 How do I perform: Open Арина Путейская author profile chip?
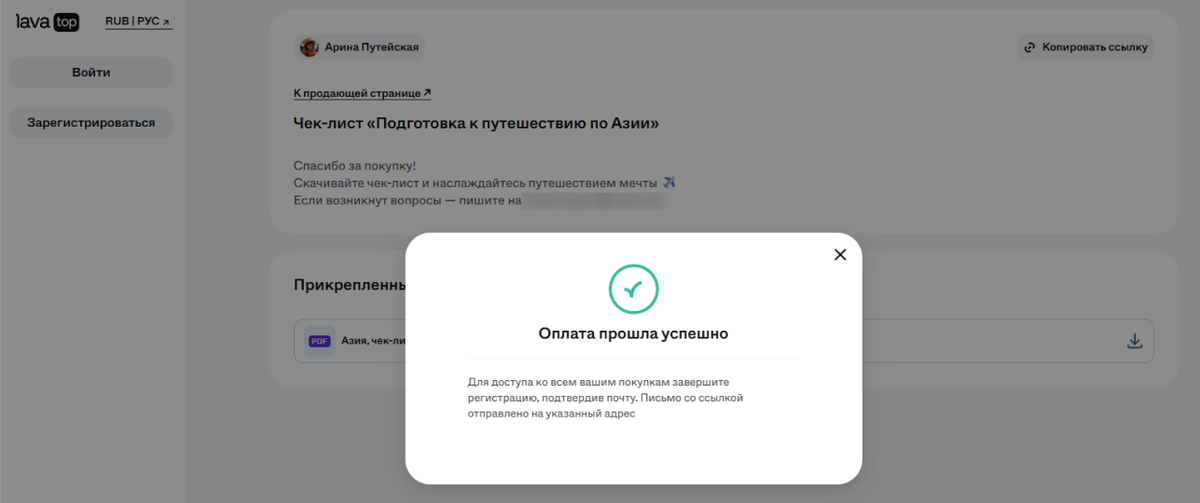coord(359,47)
